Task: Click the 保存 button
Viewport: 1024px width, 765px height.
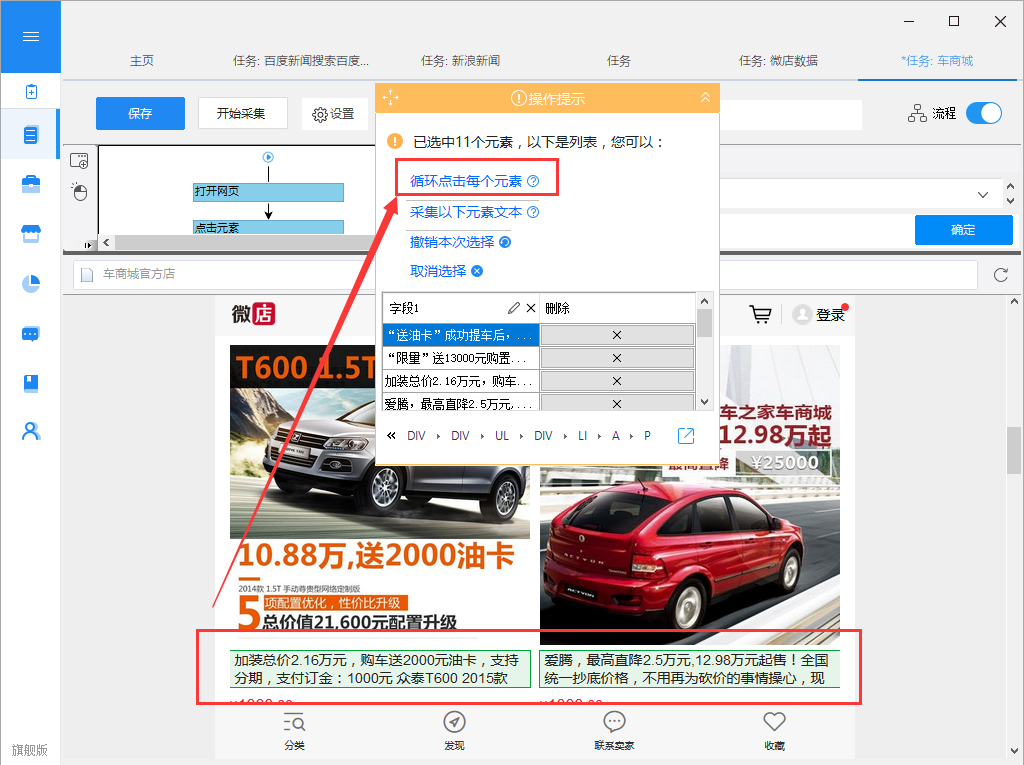Action: (140, 114)
